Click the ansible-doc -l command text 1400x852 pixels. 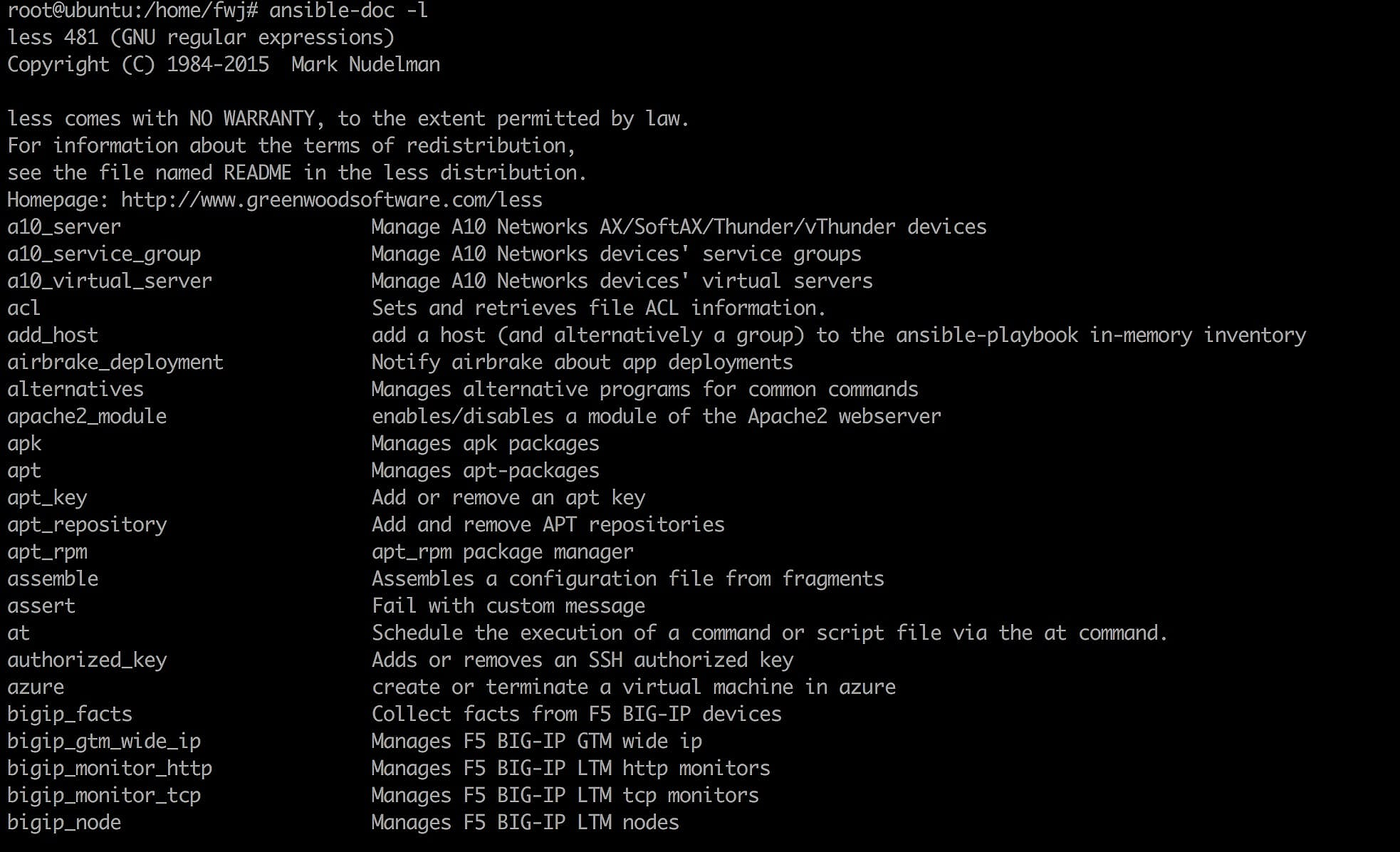pos(348,11)
